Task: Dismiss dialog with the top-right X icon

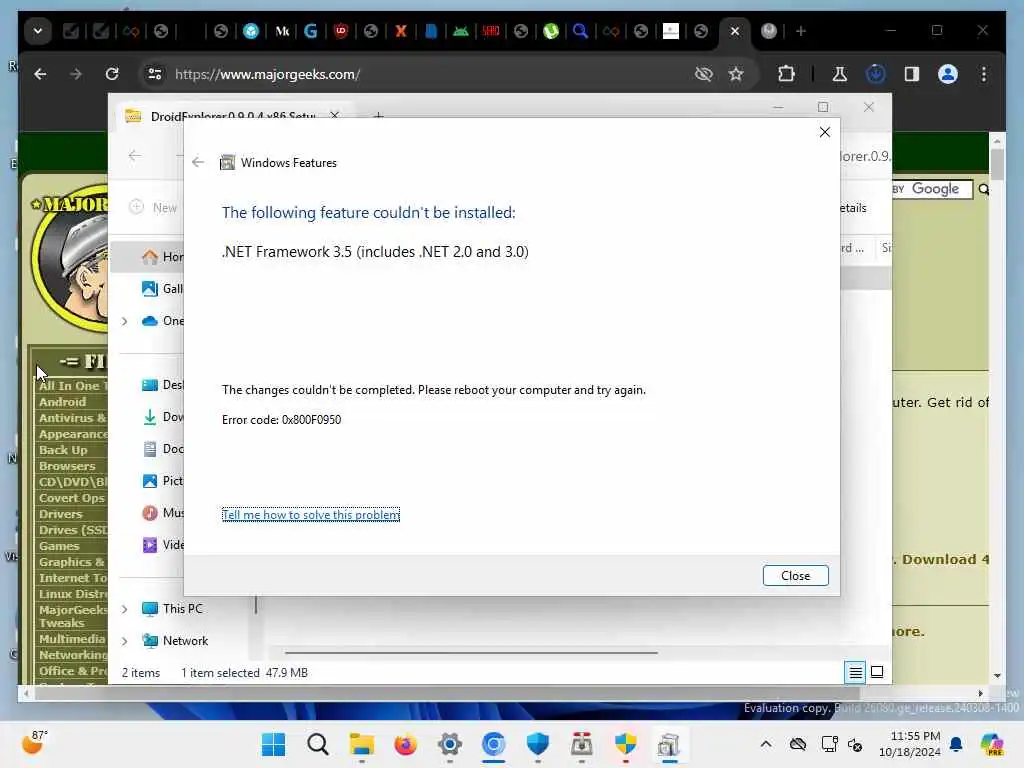Action: [x=824, y=132]
